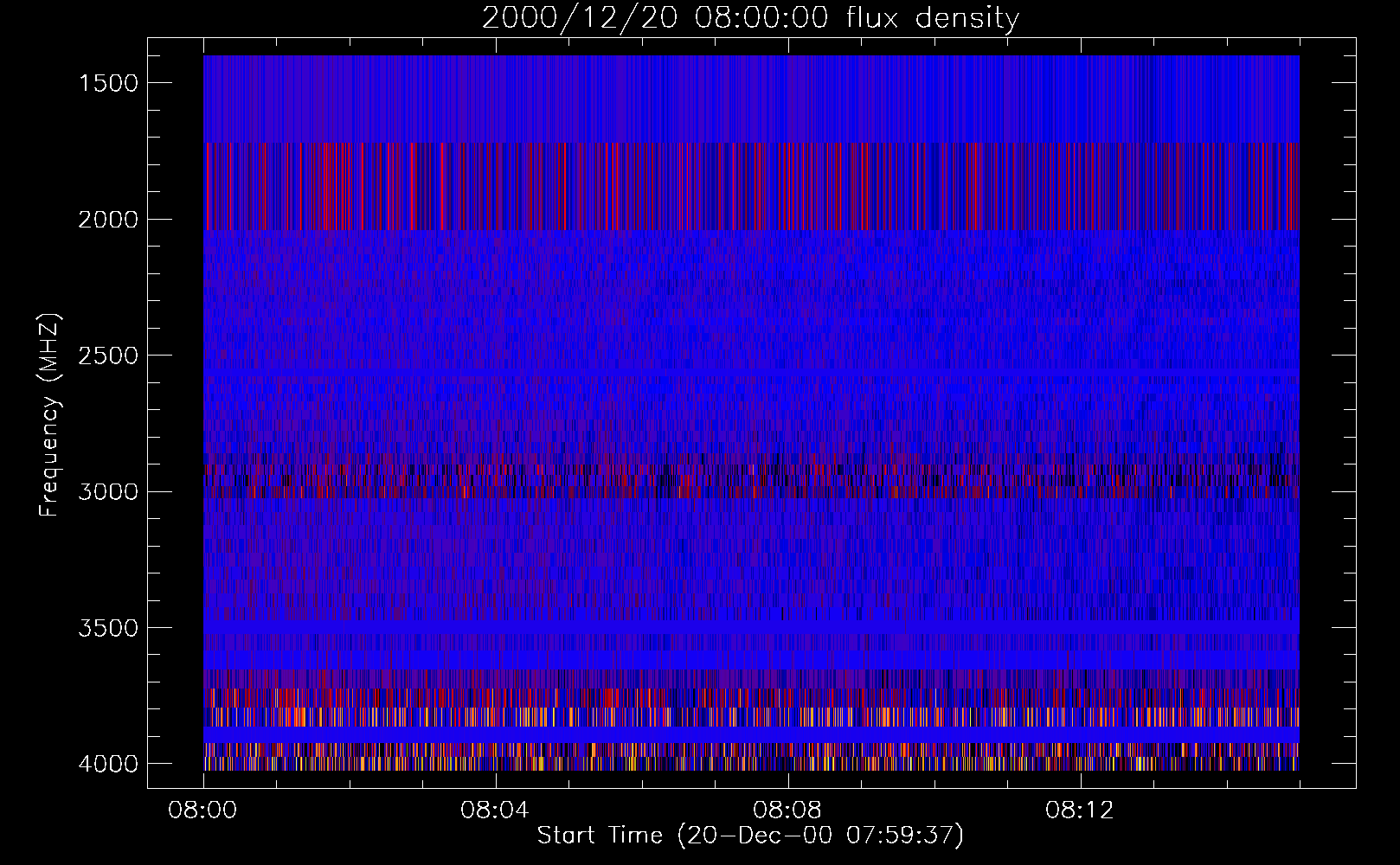Select the 3500 frequency tick label
The image size is (1400, 865).
point(108,628)
